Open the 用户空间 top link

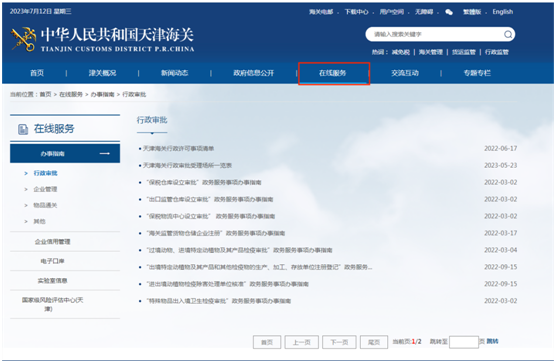coord(391,12)
